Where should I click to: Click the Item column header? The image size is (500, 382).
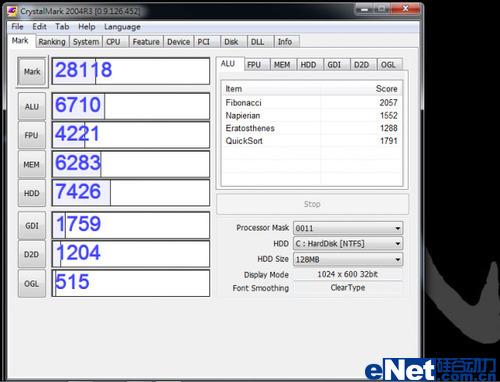271,89
